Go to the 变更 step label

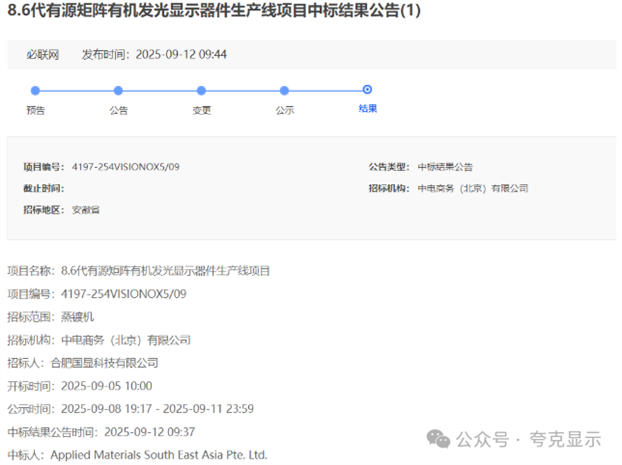tap(201, 110)
